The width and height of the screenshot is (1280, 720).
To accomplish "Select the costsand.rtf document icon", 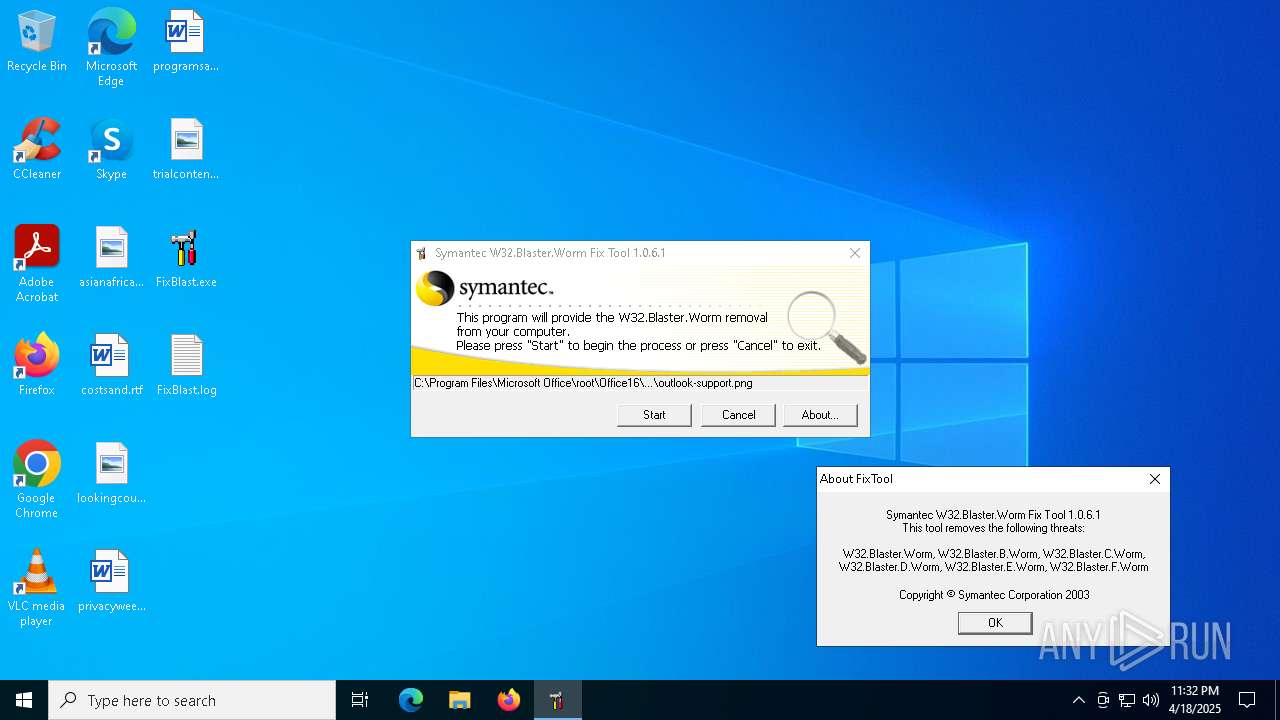I will pos(111,366).
